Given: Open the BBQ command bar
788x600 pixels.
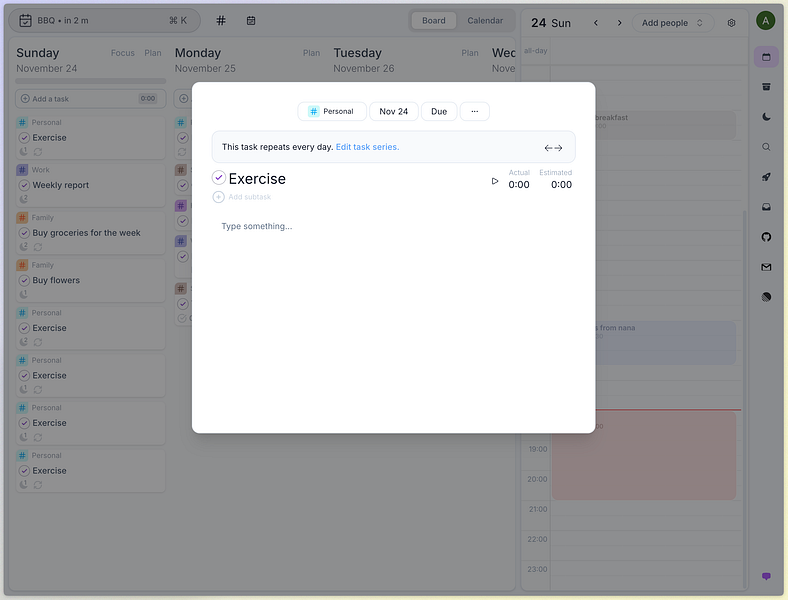Looking at the screenshot, I should pyautogui.click(x=105, y=21).
